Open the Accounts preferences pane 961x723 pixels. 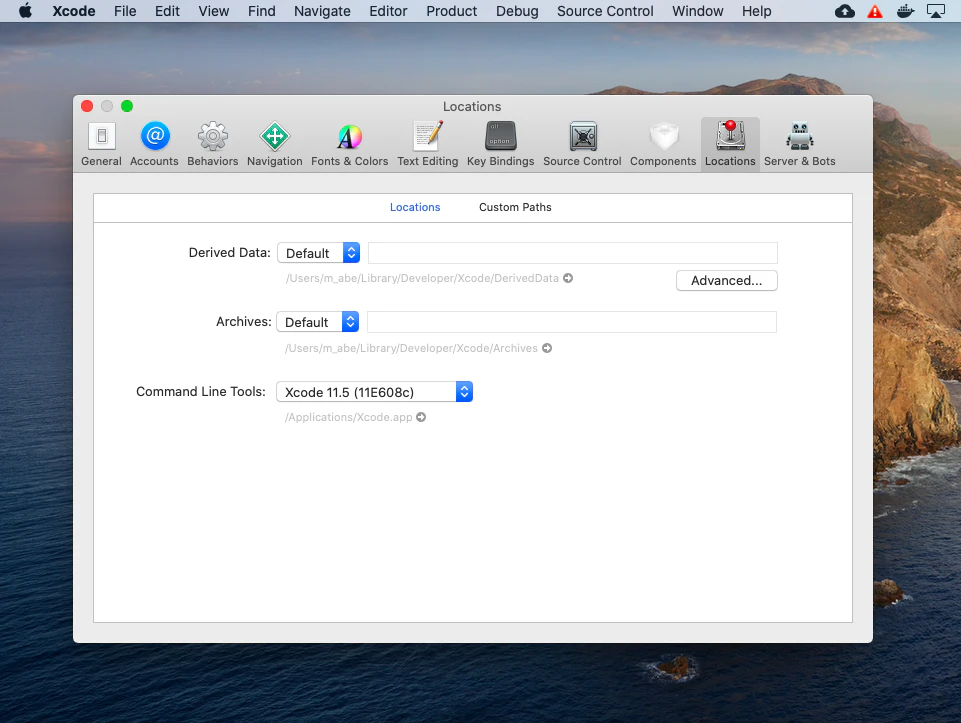click(x=154, y=145)
